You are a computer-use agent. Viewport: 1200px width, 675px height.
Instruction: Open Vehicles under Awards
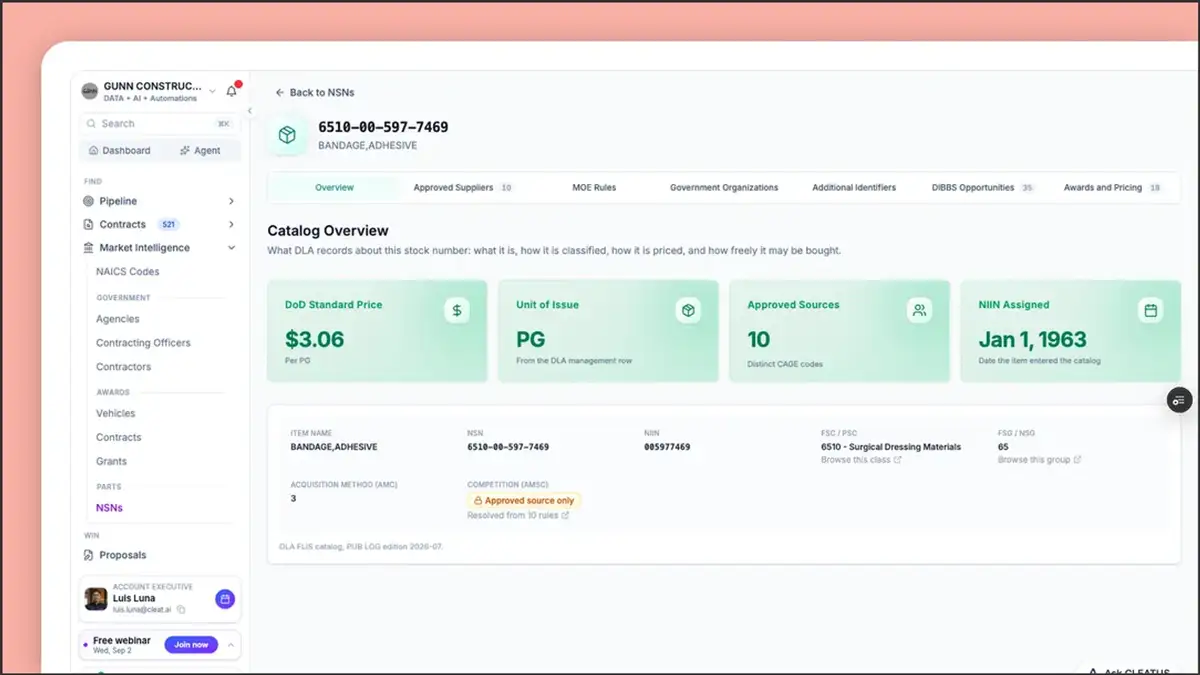pos(115,413)
